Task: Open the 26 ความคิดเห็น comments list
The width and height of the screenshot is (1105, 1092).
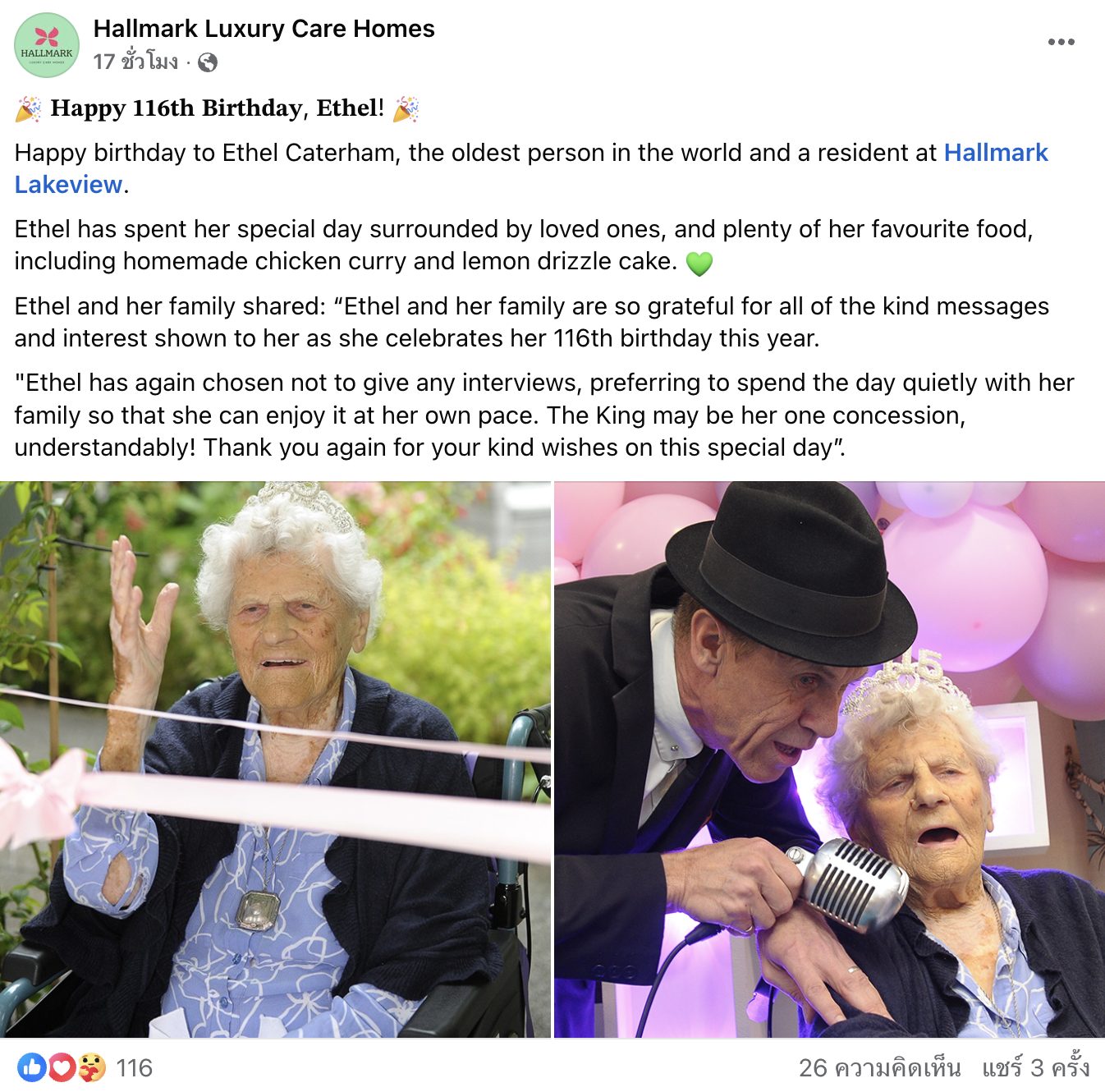Action: pos(879,1067)
